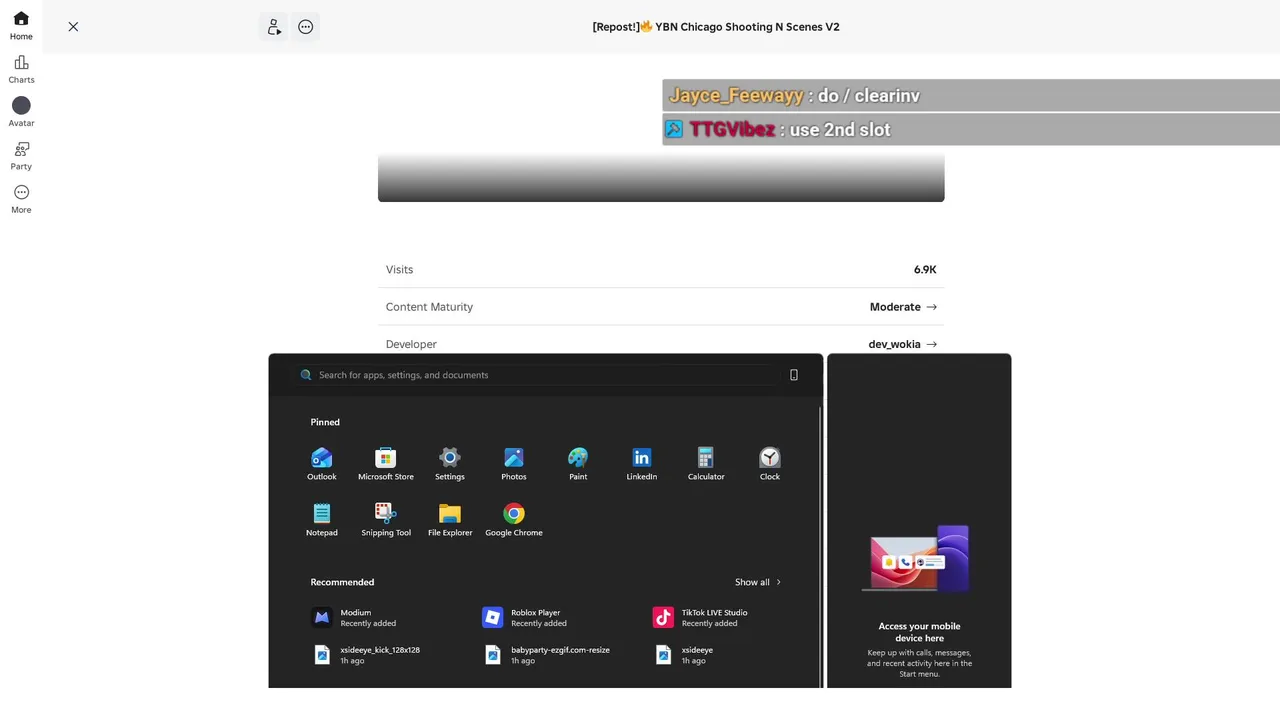
Task: Launch Google Chrome from pinned apps
Action: coord(514,520)
